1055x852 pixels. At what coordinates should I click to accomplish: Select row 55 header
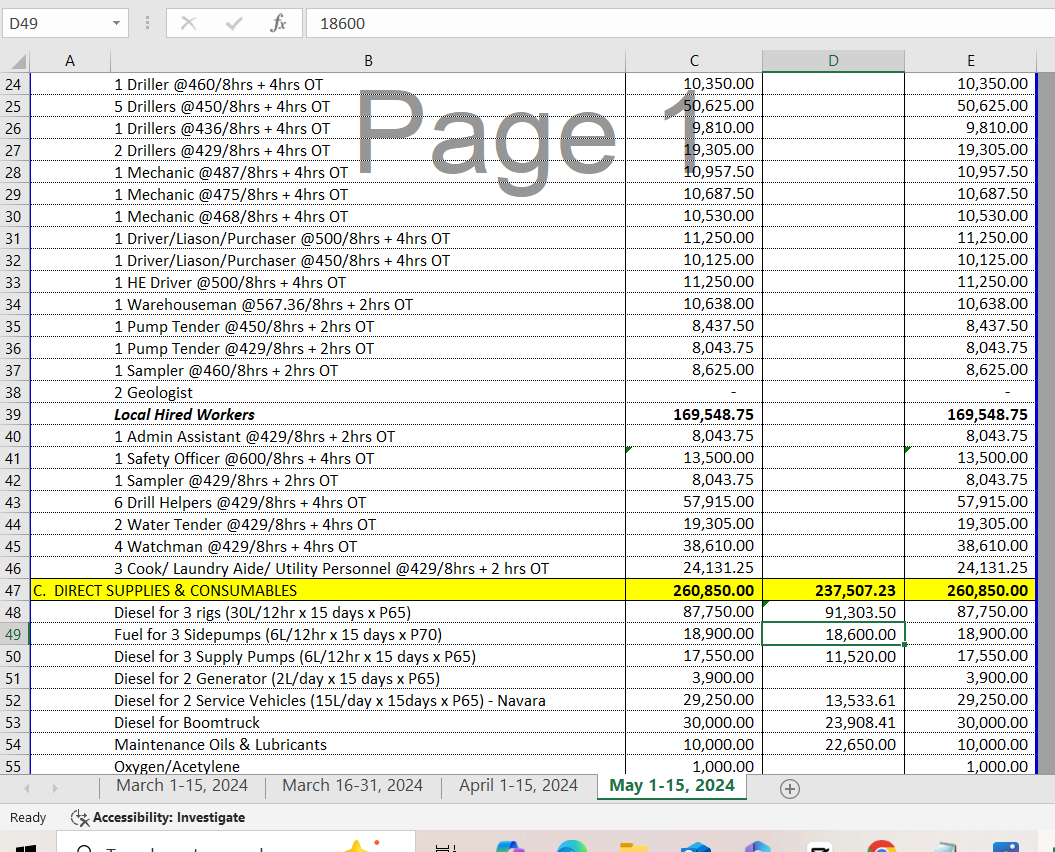point(14,766)
